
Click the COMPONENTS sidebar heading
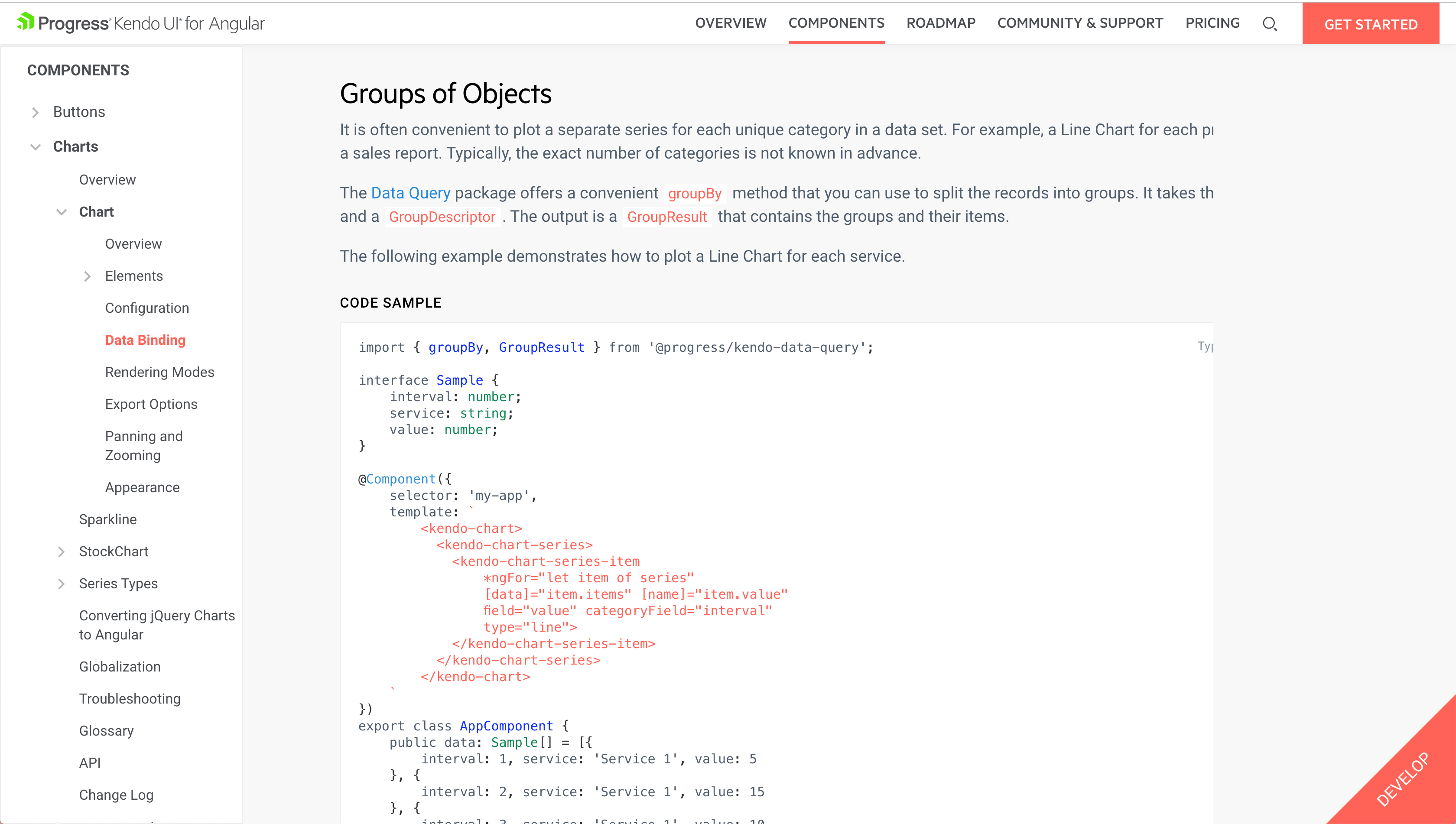(78, 70)
